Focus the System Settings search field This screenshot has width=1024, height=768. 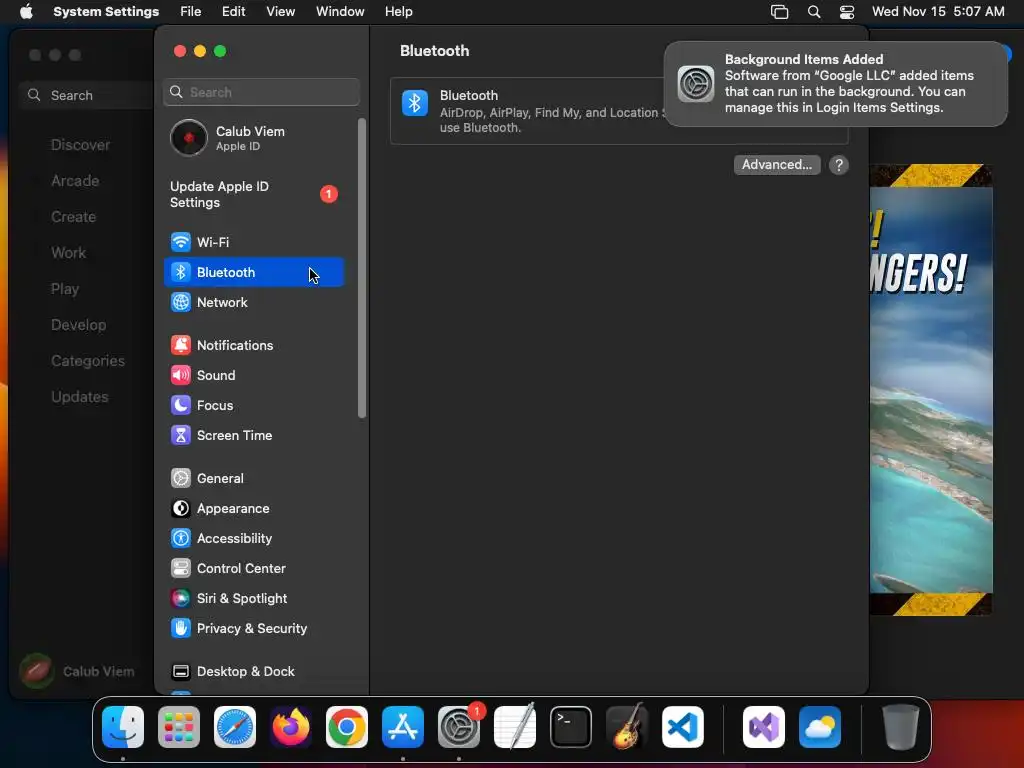coord(261,92)
